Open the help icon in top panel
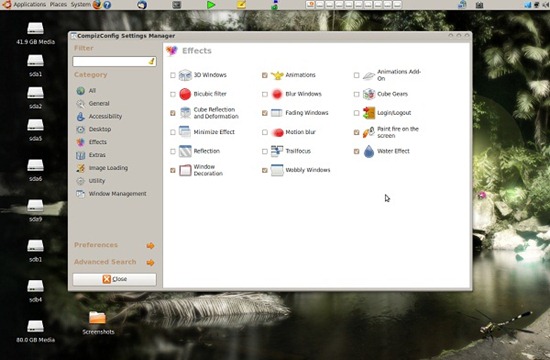Image resolution: width=550 pixels, height=360 pixels. tap(107, 5)
